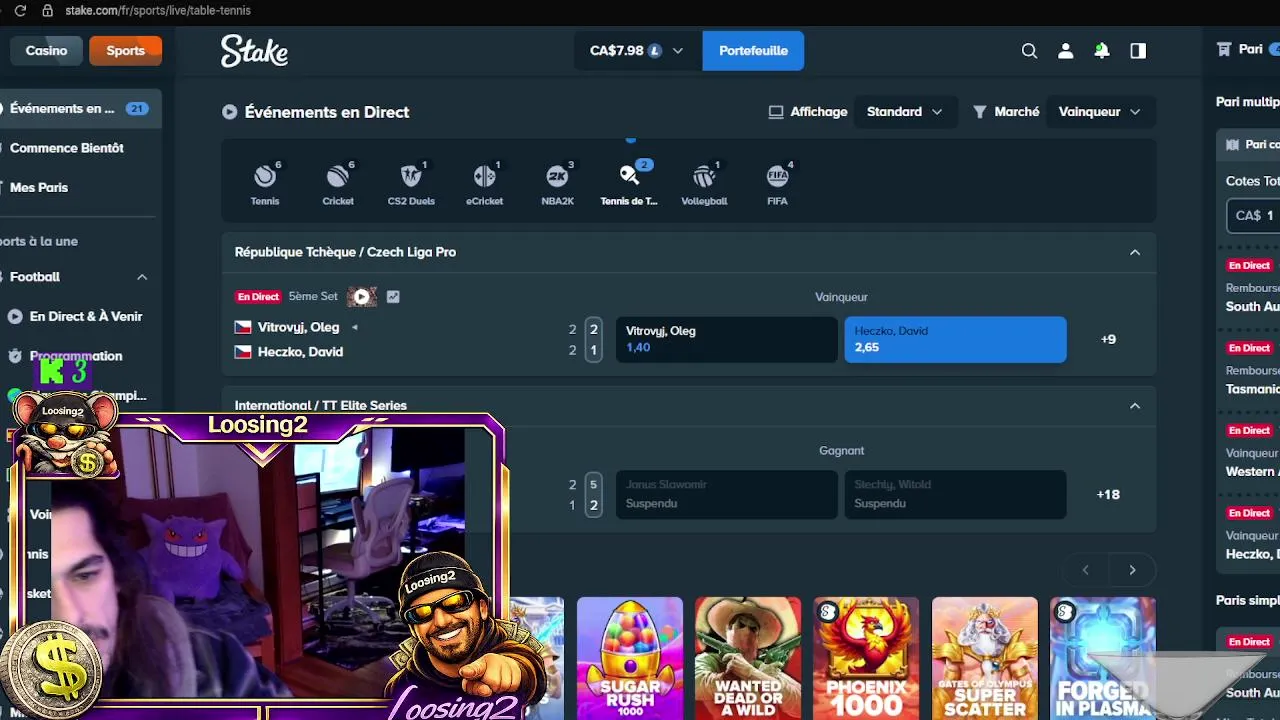
Task: Switch to the Sports tab
Action: [x=125, y=51]
